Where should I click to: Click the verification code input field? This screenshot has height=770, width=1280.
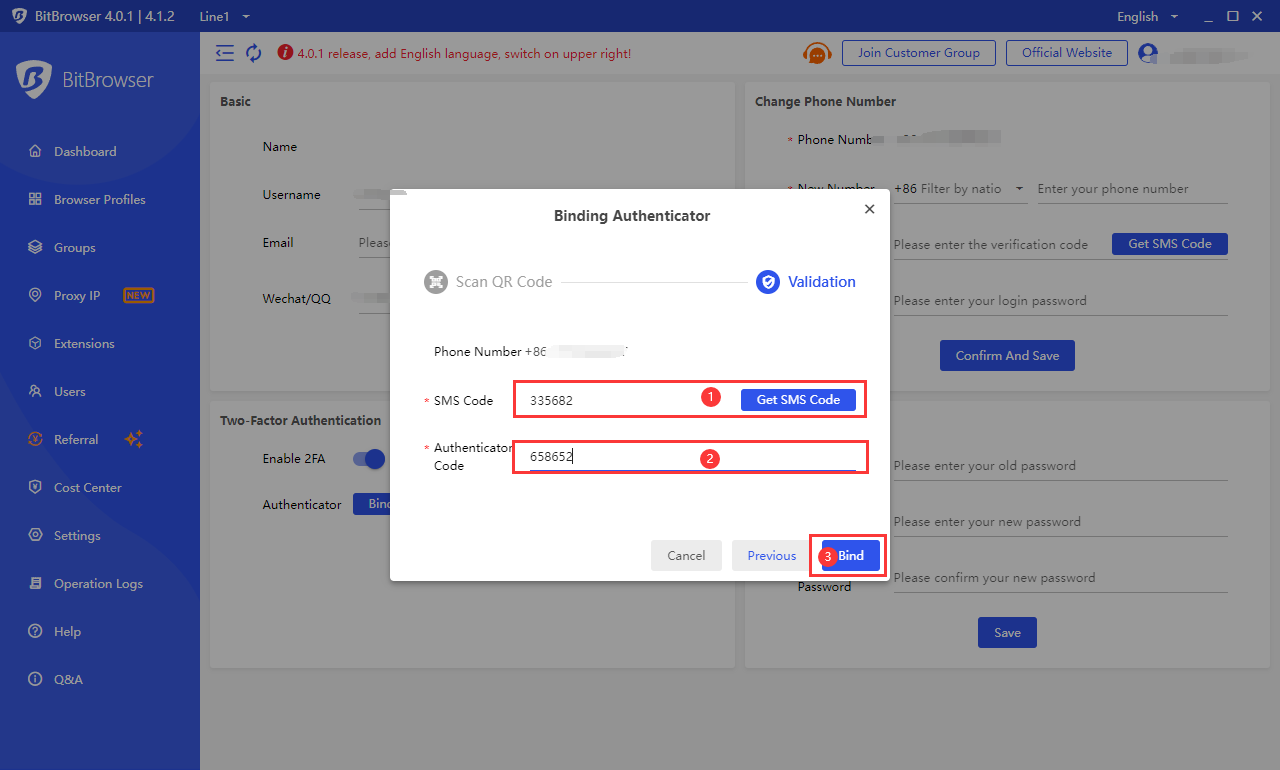click(x=998, y=245)
